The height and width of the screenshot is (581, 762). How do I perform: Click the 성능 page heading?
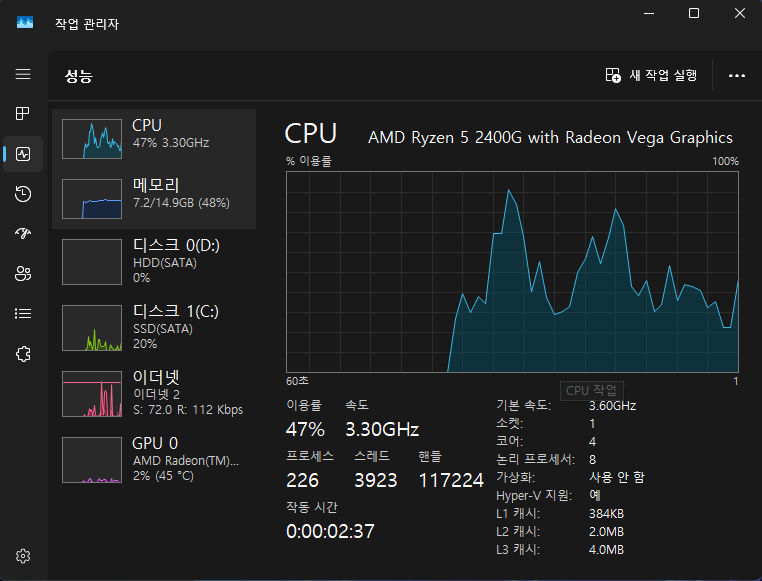(79, 76)
